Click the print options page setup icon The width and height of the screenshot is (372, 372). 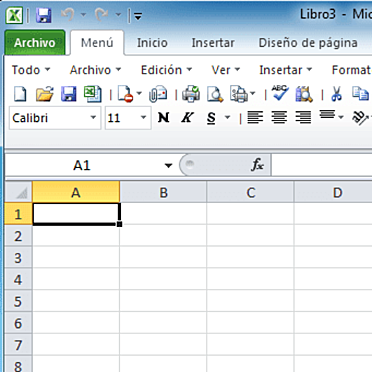click(x=239, y=94)
